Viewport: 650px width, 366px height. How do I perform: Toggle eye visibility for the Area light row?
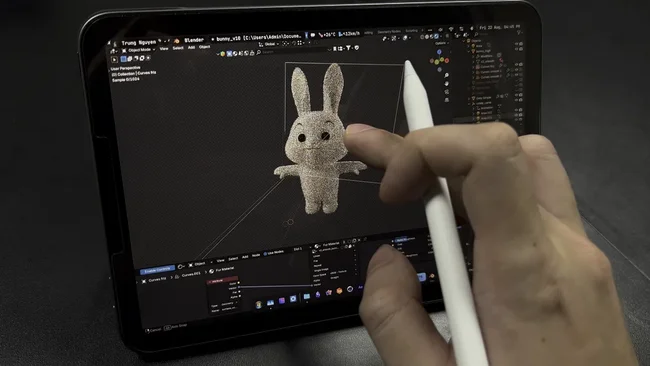pos(516,44)
